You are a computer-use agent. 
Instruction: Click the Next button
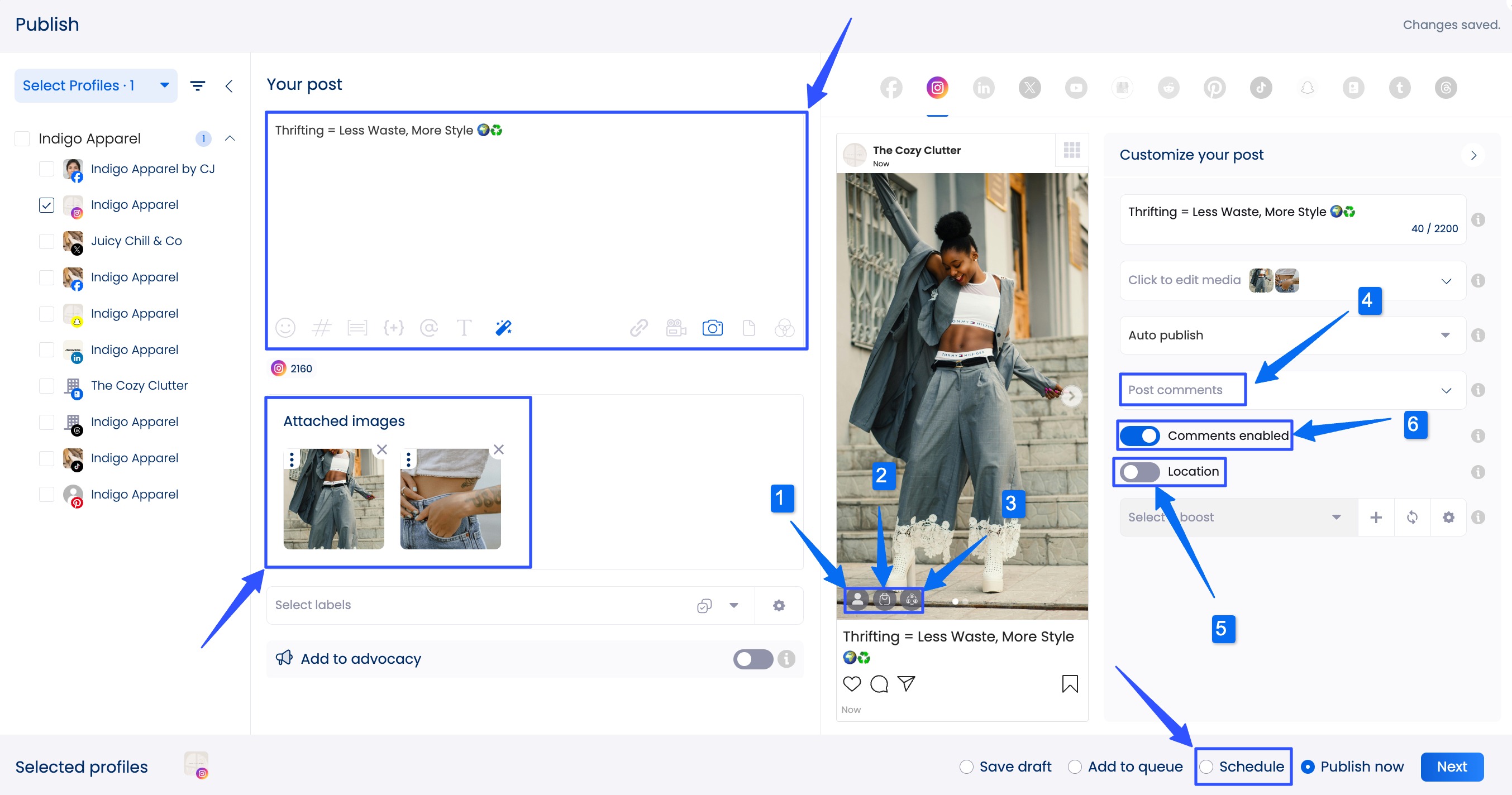[x=1452, y=767]
